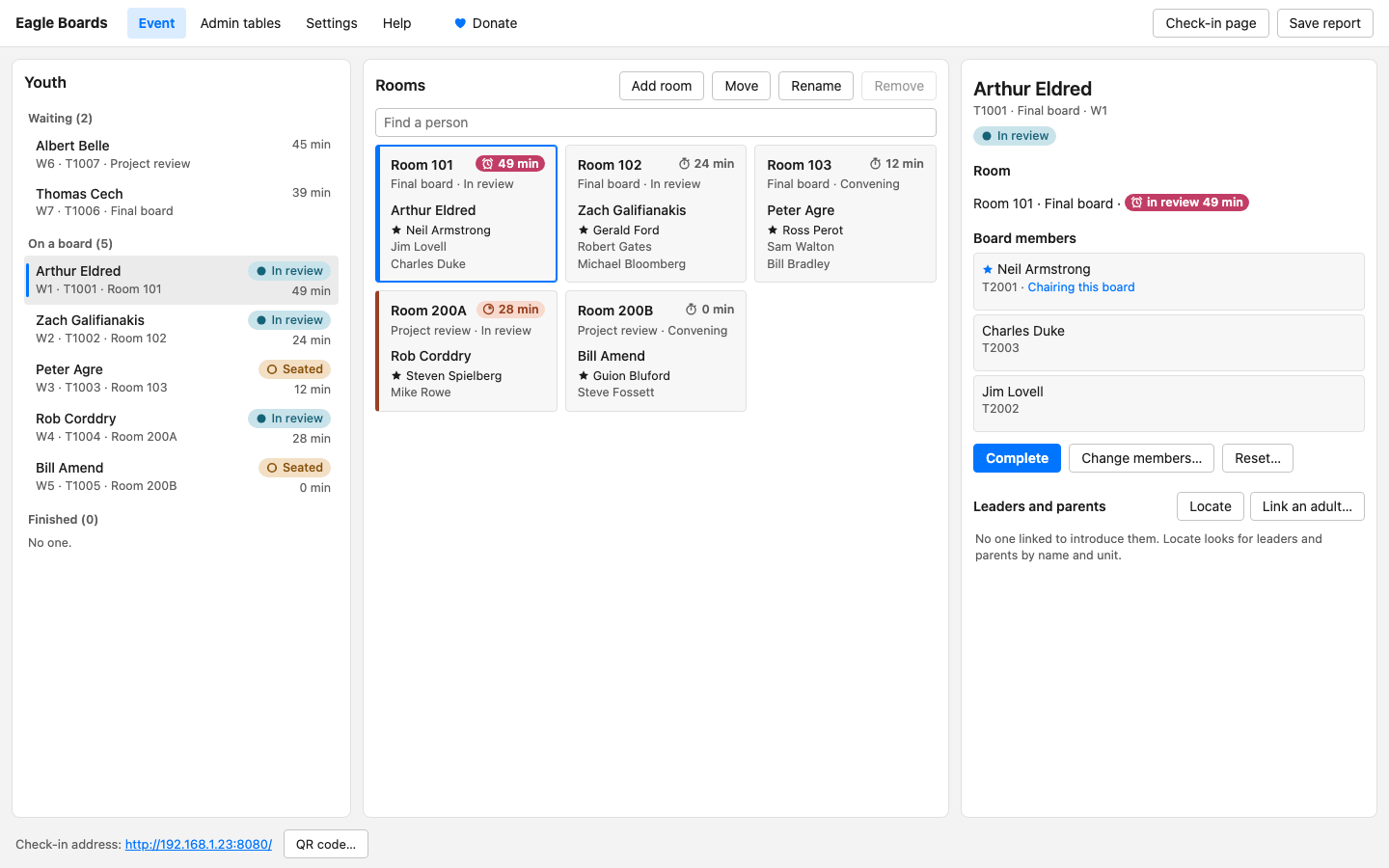Click the Check-in page button
The image size is (1389, 868).
click(1211, 23)
